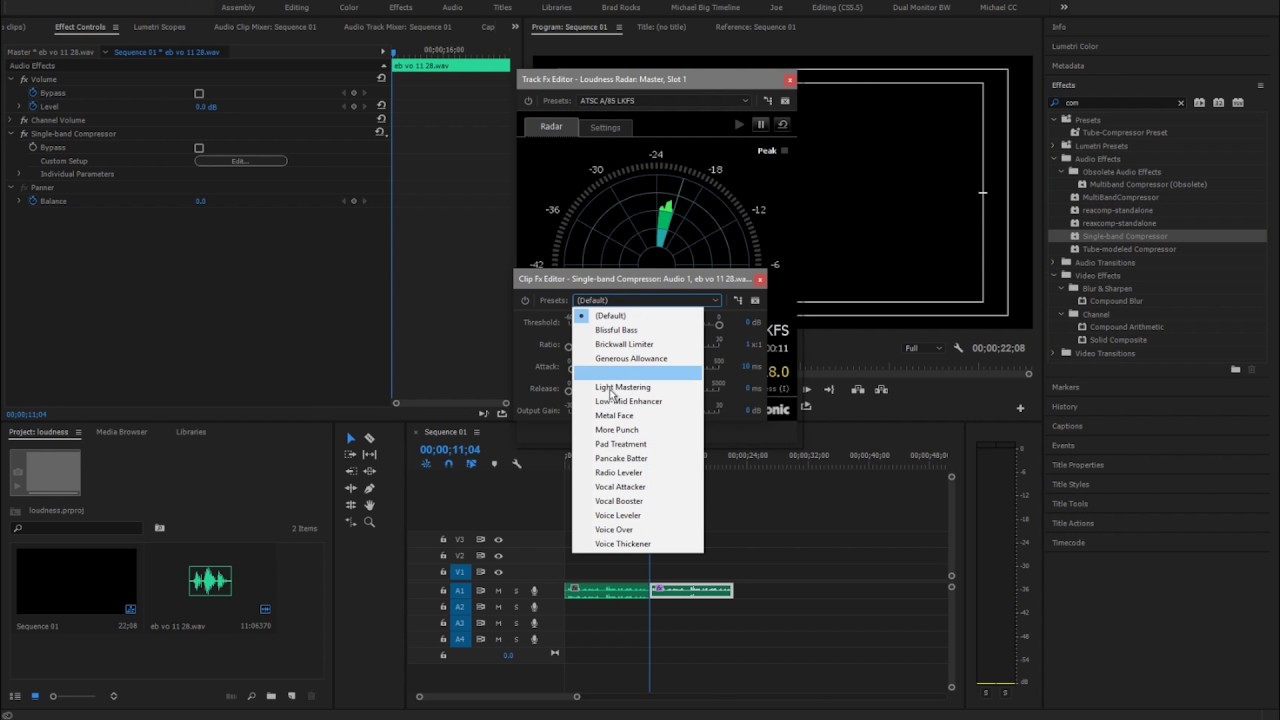Click New Bin icon in Project panel
The height and width of the screenshot is (720, 1280).
[271, 696]
